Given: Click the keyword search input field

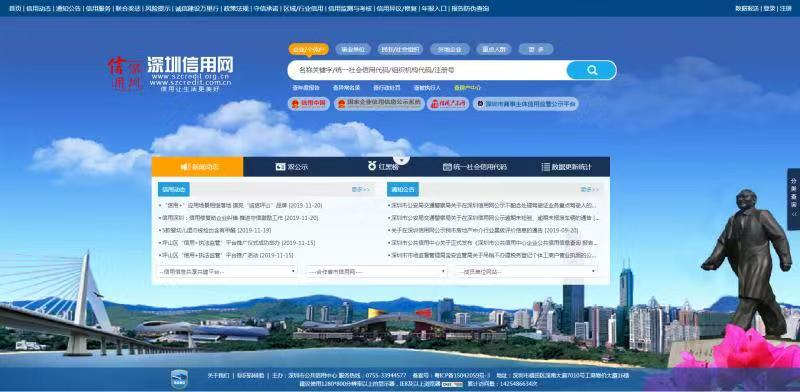Looking at the screenshot, I should click(428, 70).
